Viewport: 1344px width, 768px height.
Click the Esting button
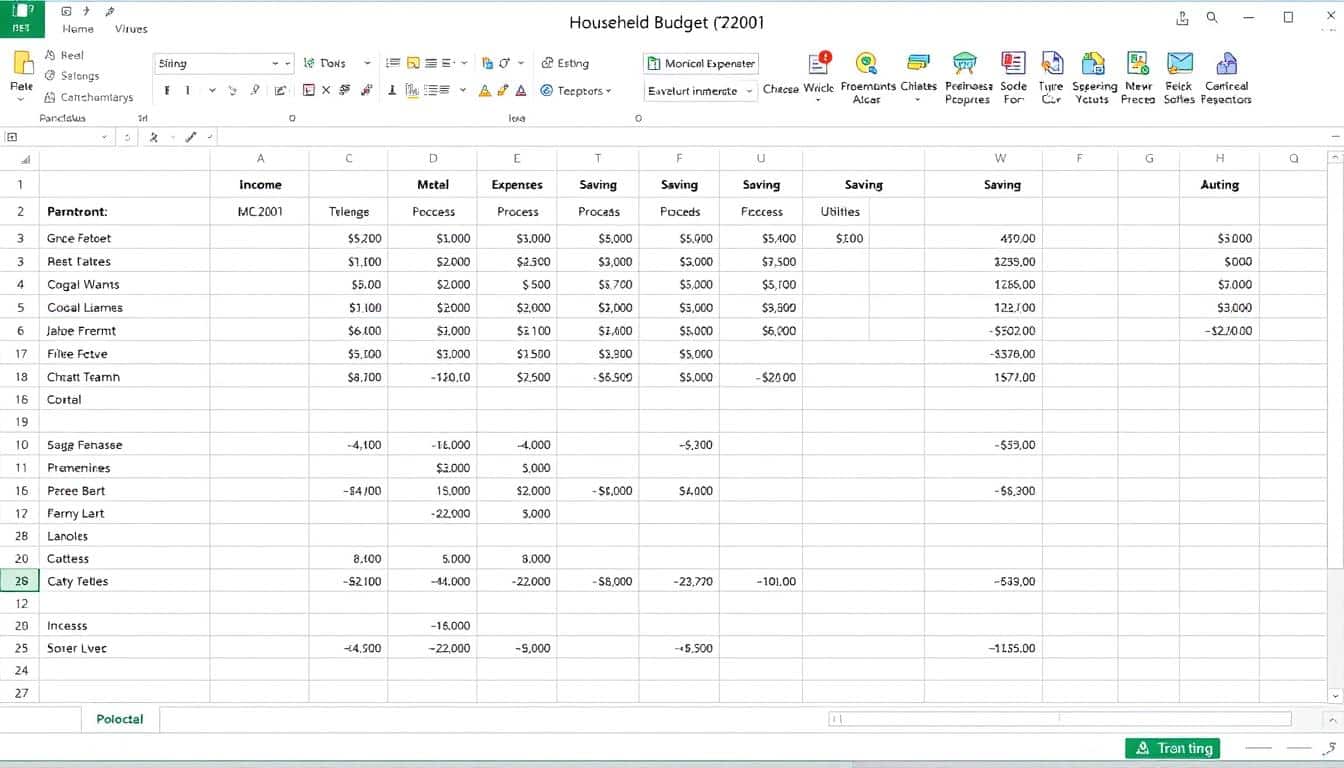click(x=565, y=63)
